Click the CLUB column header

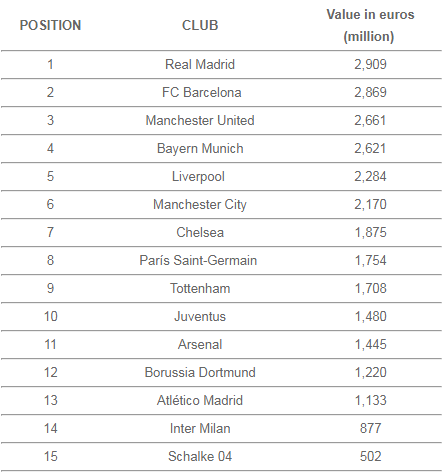coord(200,25)
